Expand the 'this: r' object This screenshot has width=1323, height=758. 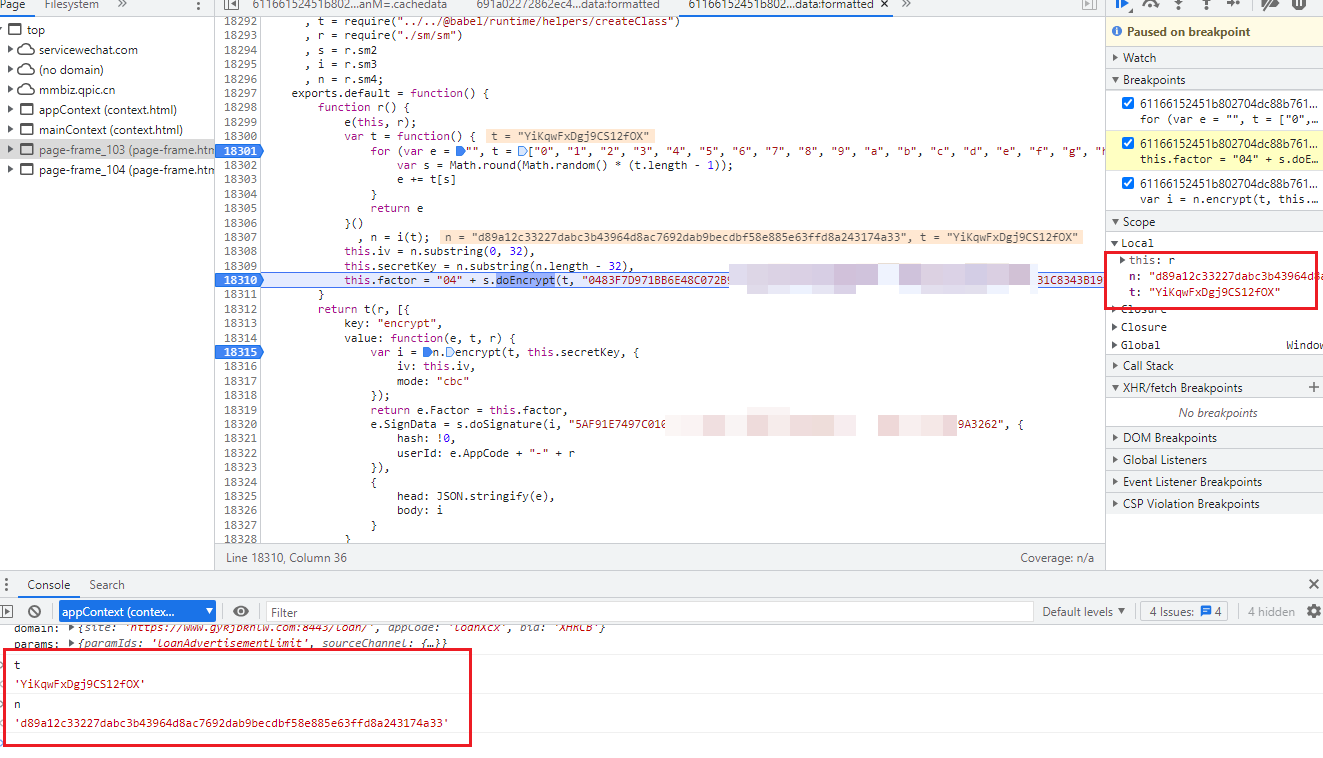point(1122,260)
